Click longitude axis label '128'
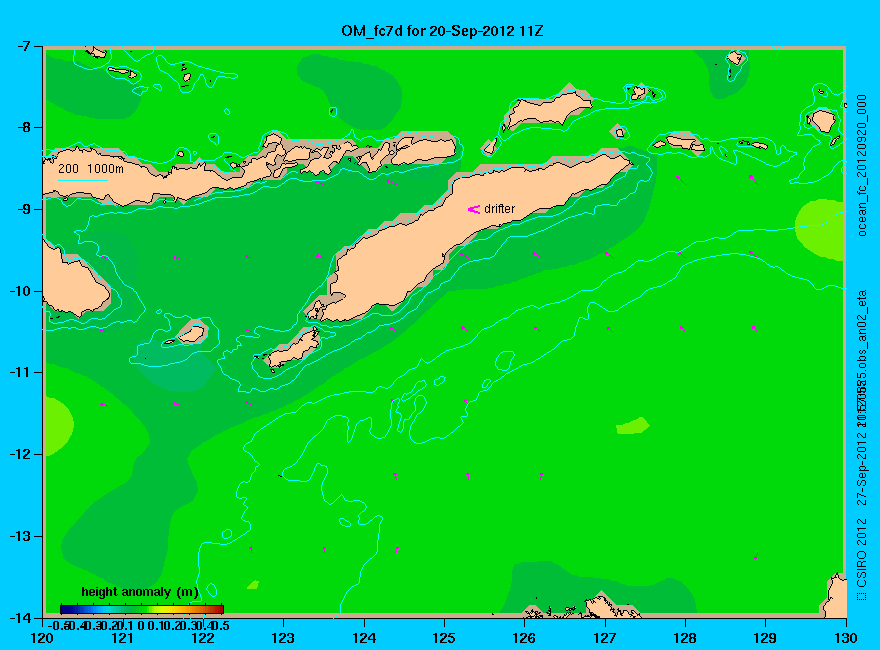 coord(685,638)
